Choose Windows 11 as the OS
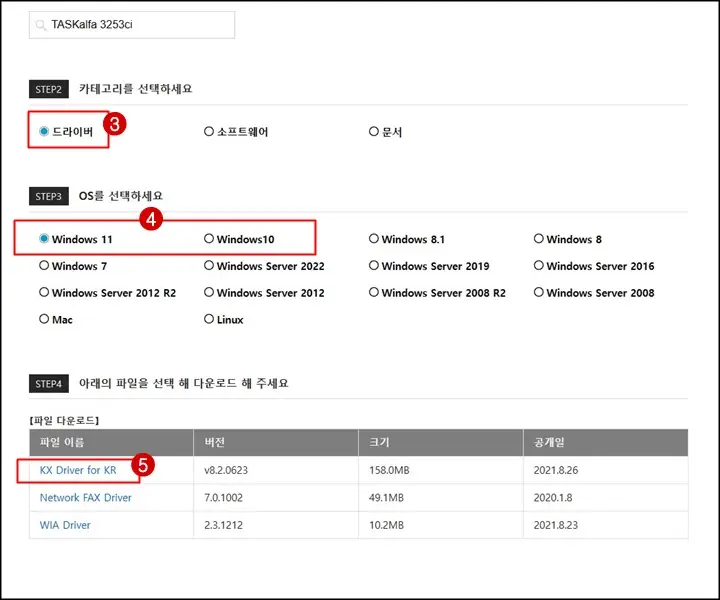This screenshot has height=600, width=720. (44, 239)
